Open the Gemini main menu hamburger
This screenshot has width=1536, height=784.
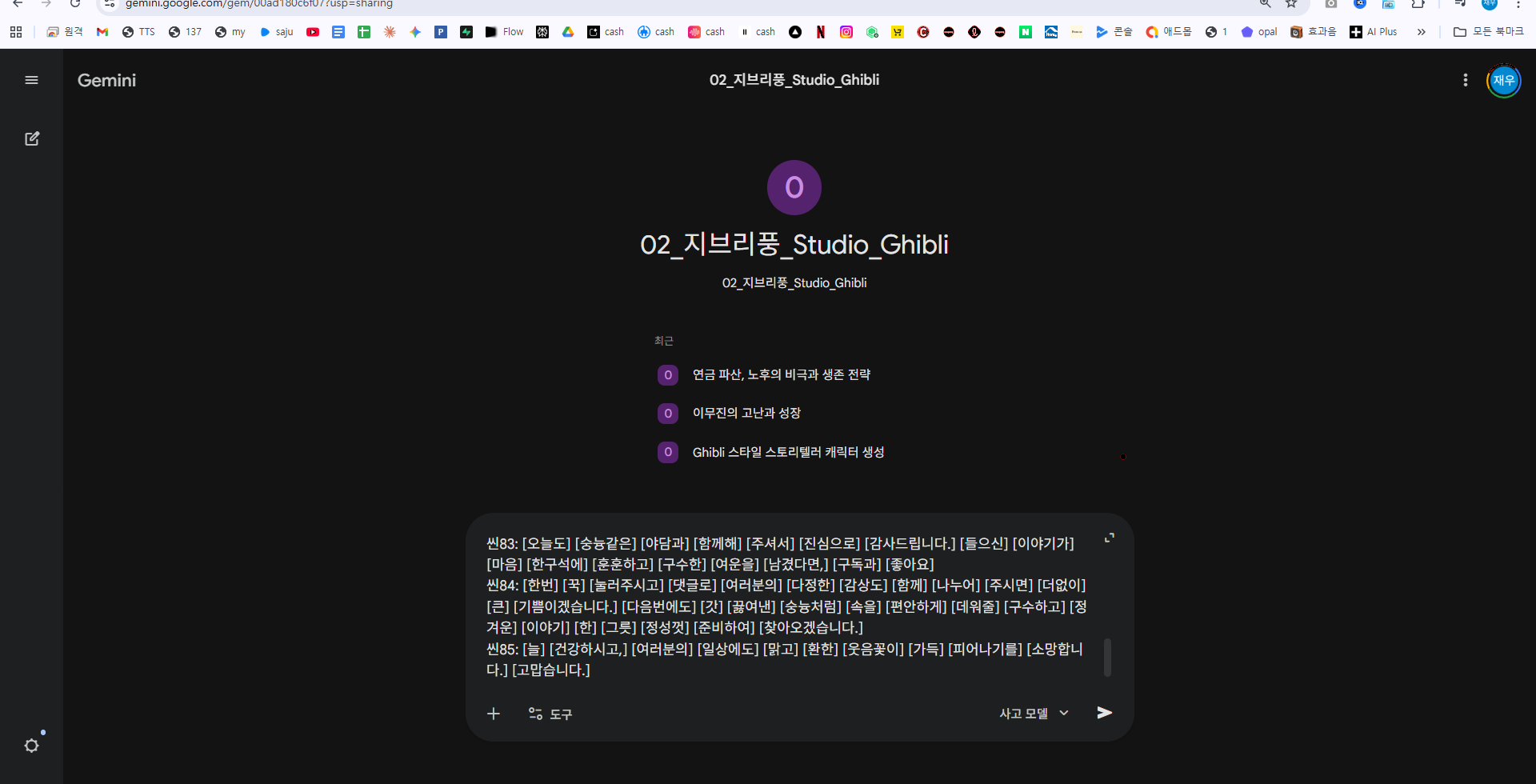point(32,80)
